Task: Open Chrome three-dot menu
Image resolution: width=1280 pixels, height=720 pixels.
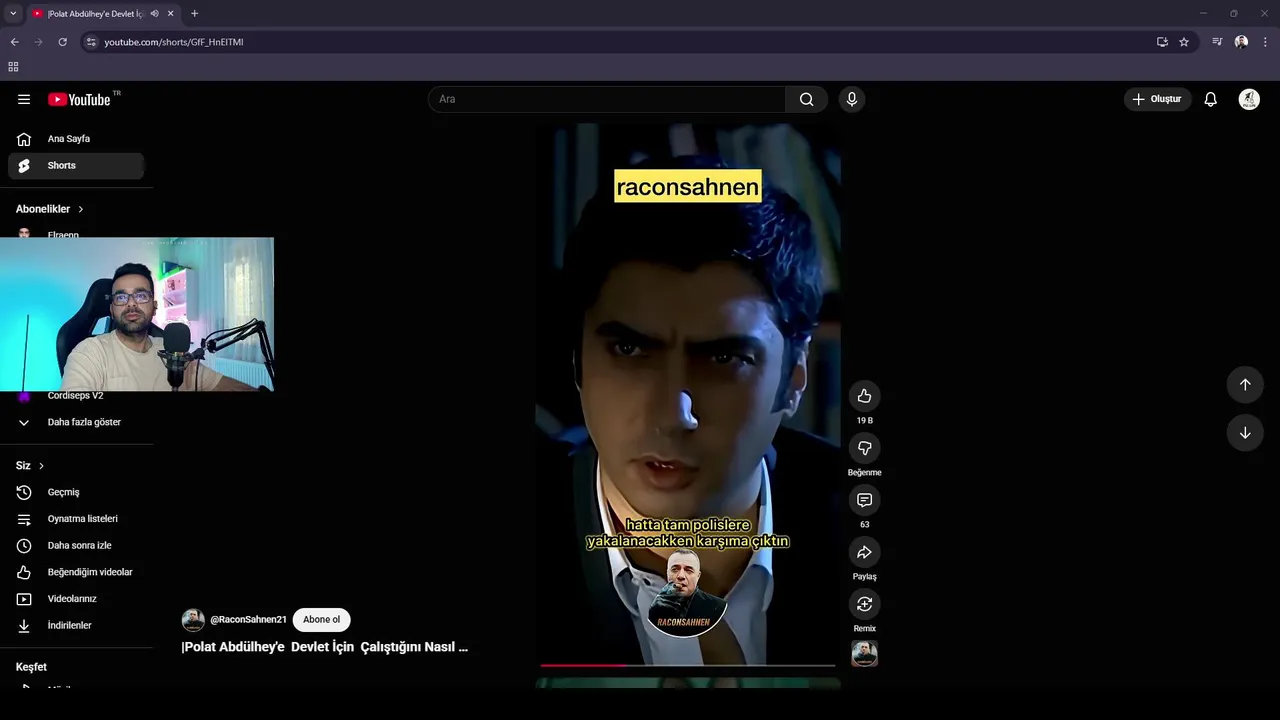Action: [x=1265, y=42]
